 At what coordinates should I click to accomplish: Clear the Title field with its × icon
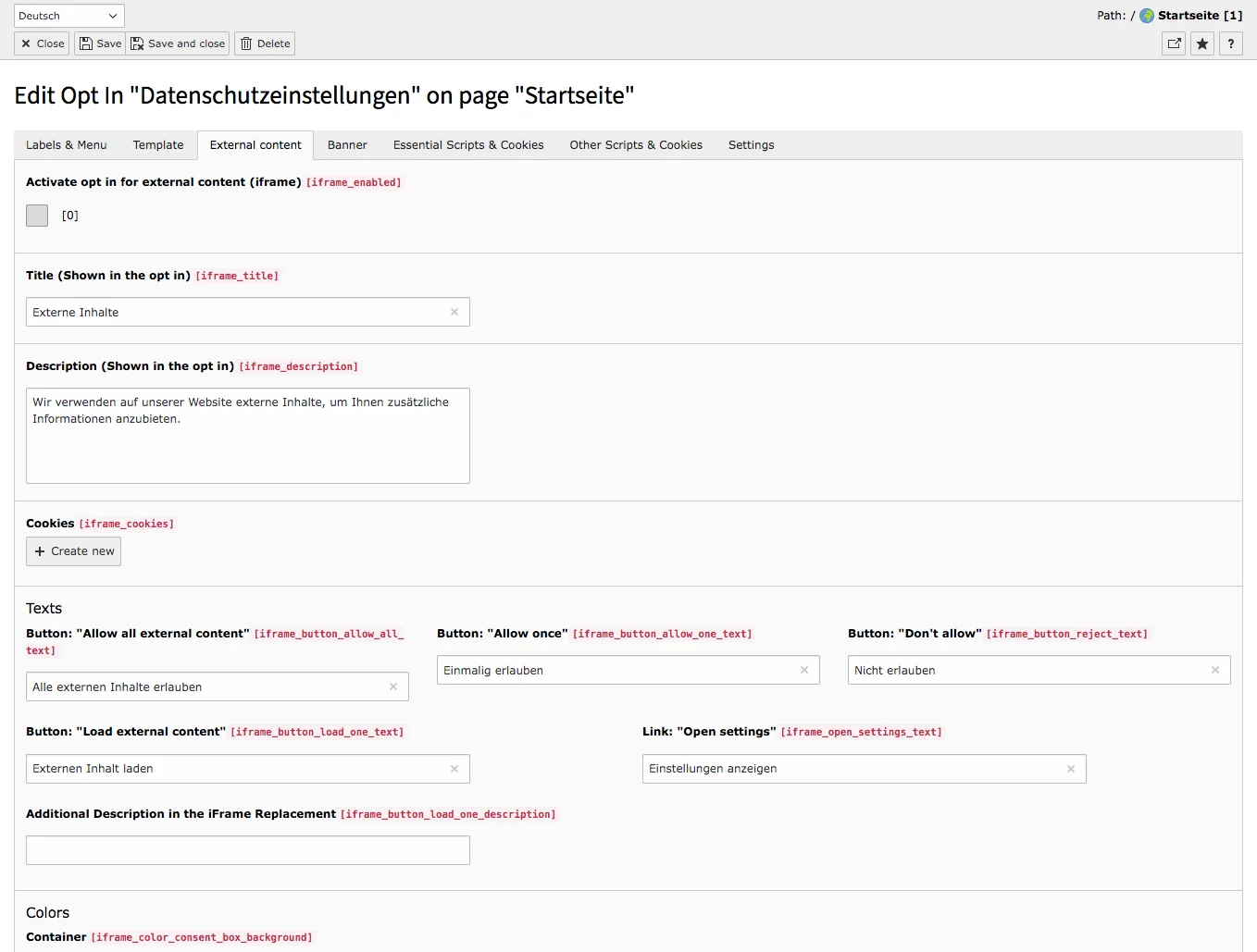point(454,312)
